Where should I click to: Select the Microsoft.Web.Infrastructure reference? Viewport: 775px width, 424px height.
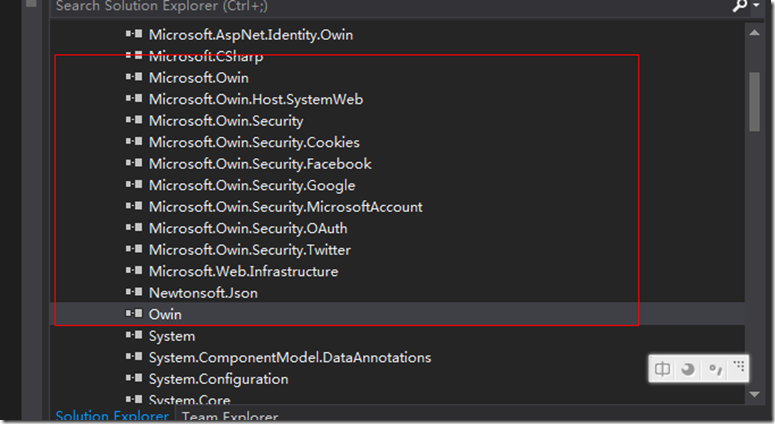click(x=243, y=271)
